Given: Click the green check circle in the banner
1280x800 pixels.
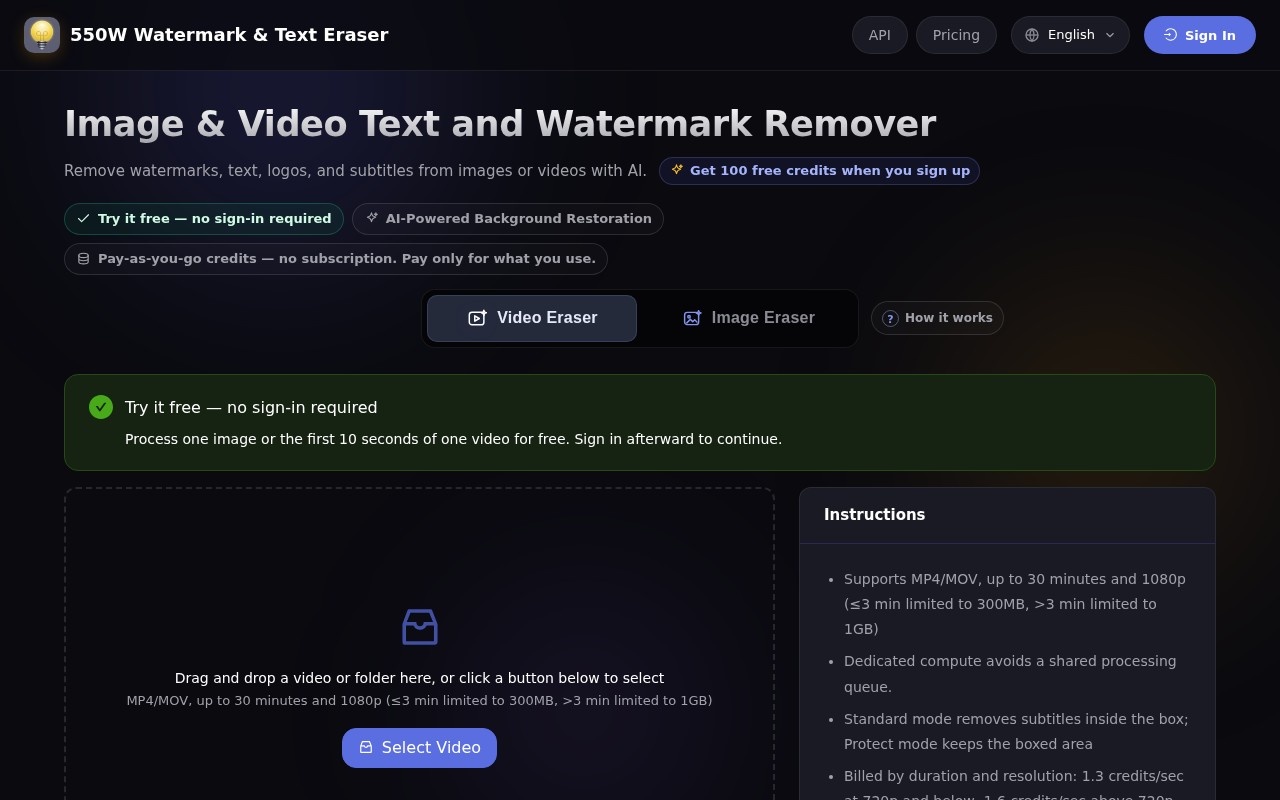Looking at the screenshot, I should tap(101, 407).
